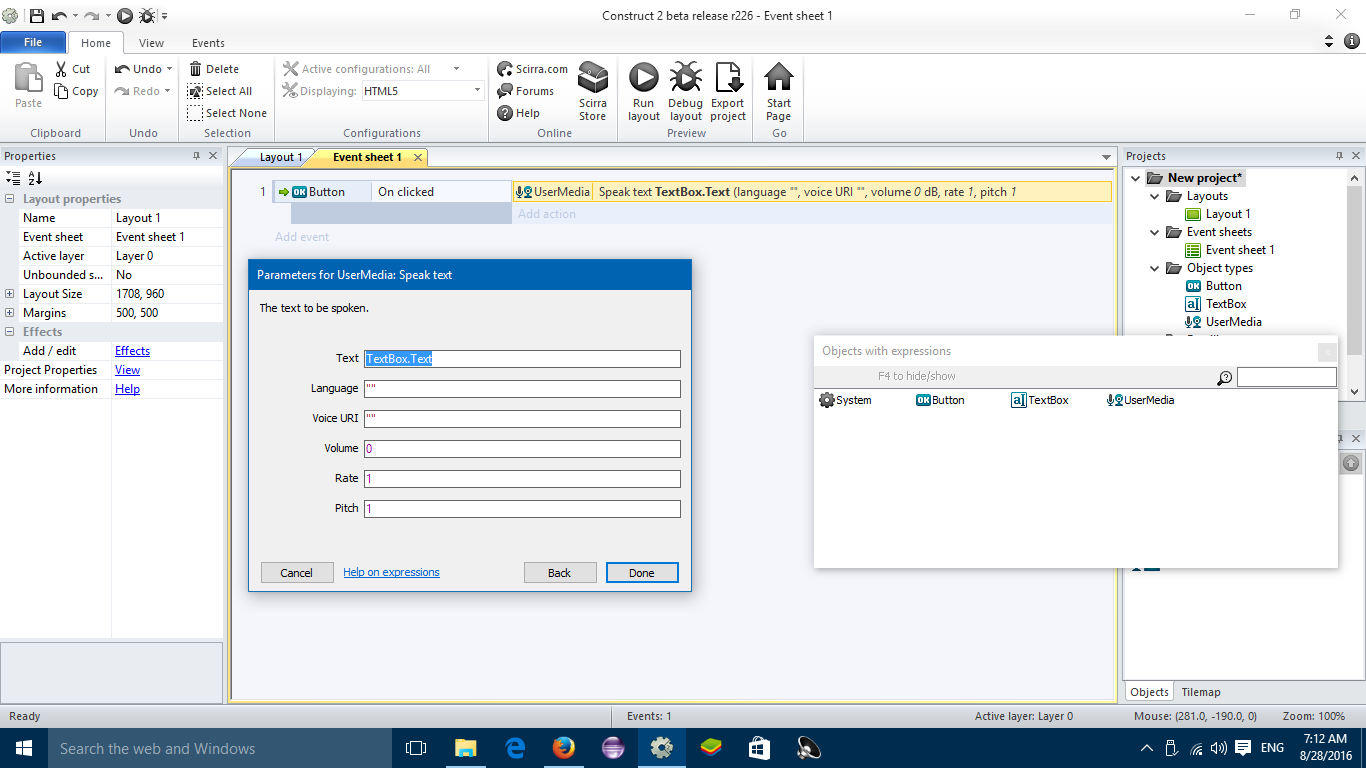Click Select None in ribbon
Viewport: 1366px width, 768px height.
227,113
